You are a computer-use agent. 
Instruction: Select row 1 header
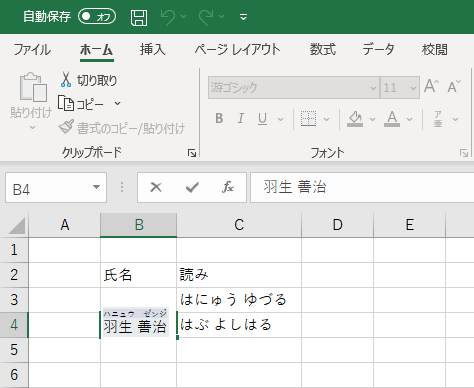tap(14, 250)
